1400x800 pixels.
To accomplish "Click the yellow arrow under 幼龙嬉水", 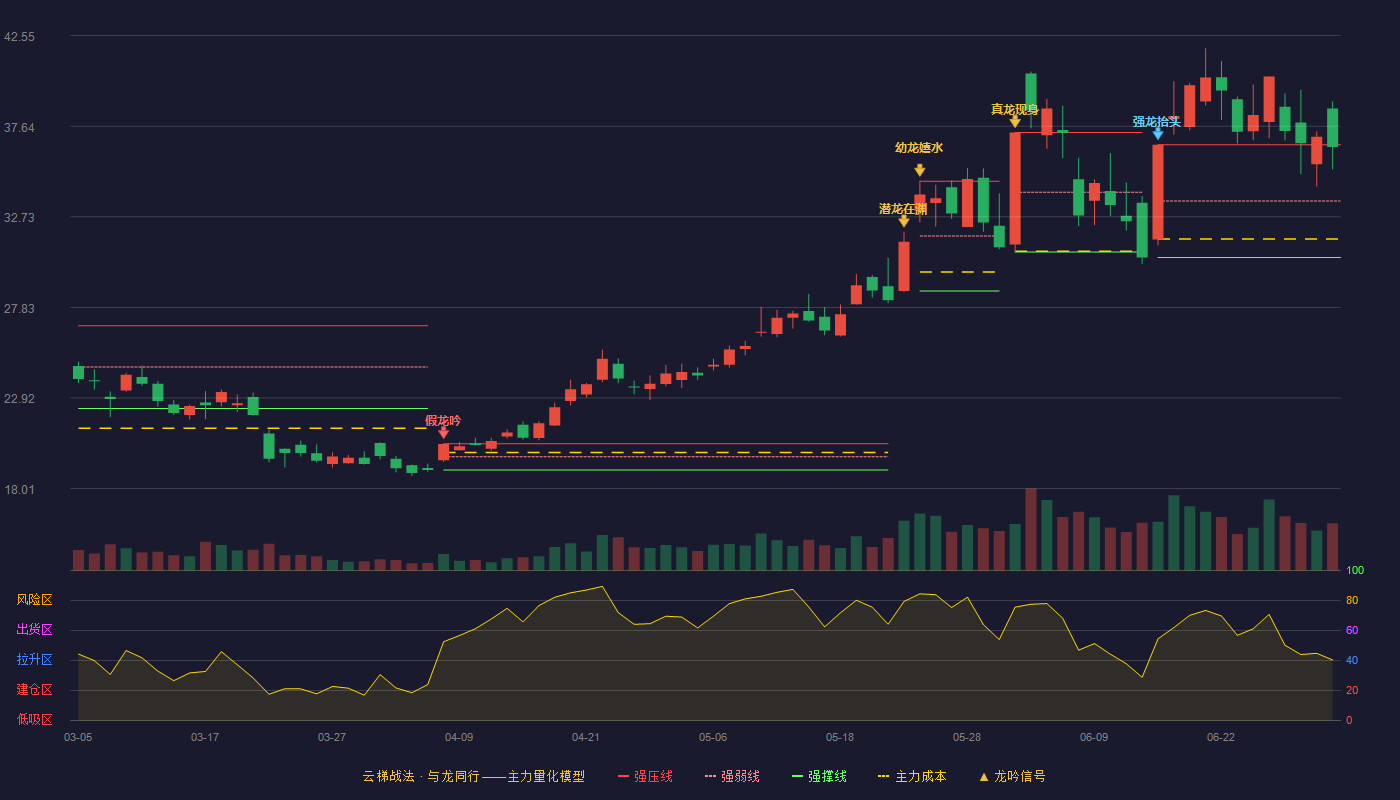I will 920,171.
